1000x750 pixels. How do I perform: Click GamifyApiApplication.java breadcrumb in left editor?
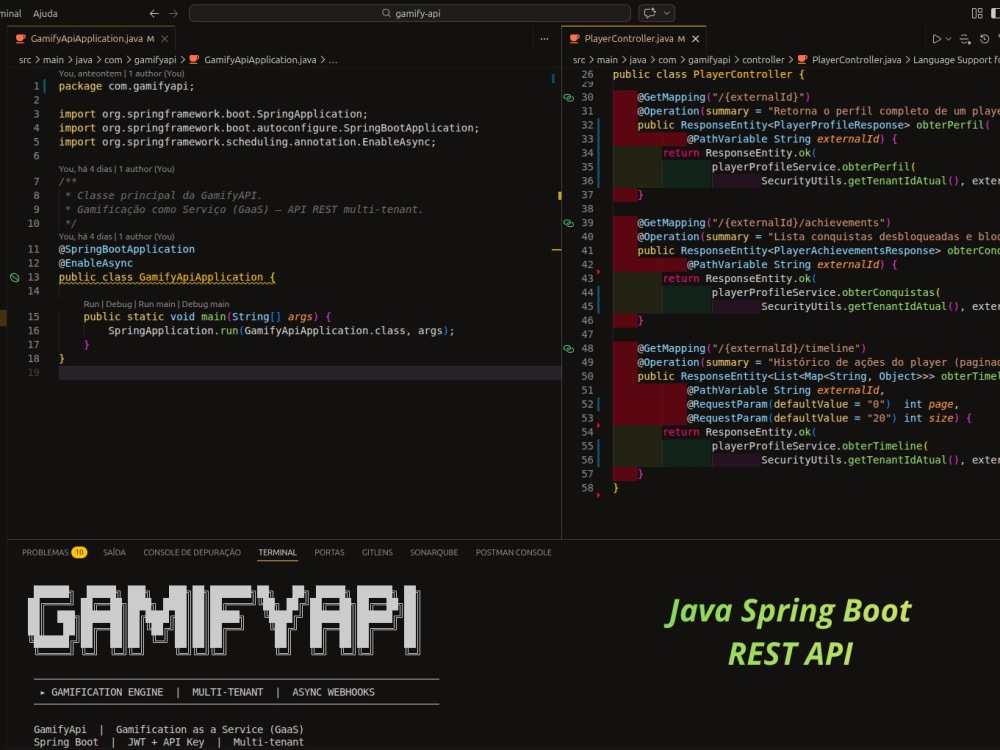[260, 60]
